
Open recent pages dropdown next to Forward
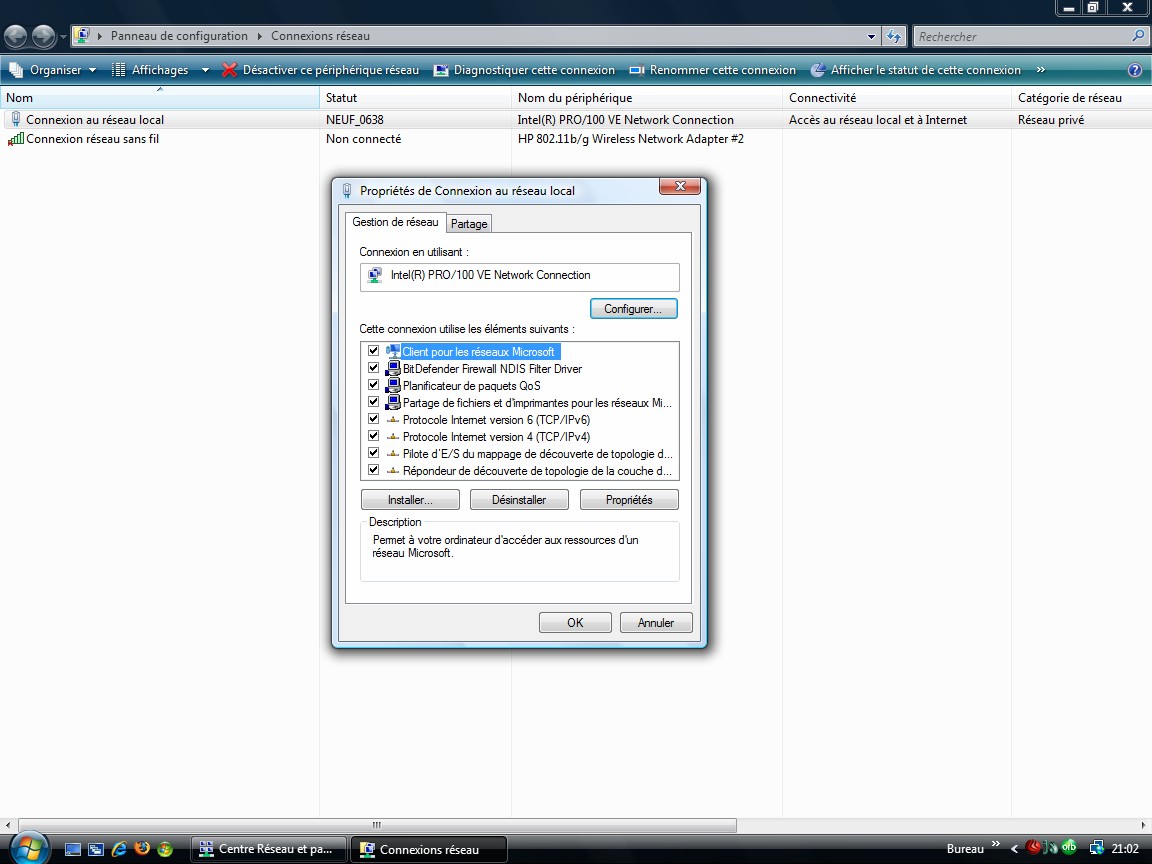click(63, 36)
